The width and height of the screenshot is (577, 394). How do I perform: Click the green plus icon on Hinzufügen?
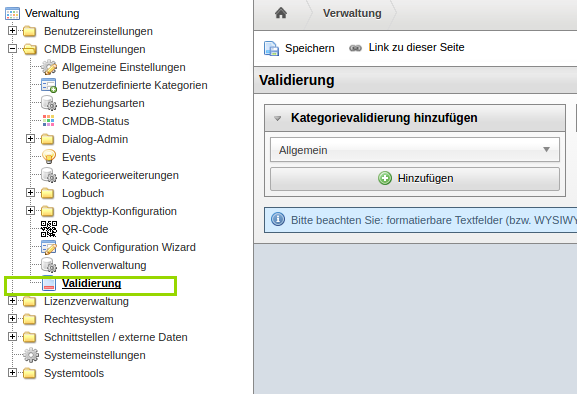[385, 178]
